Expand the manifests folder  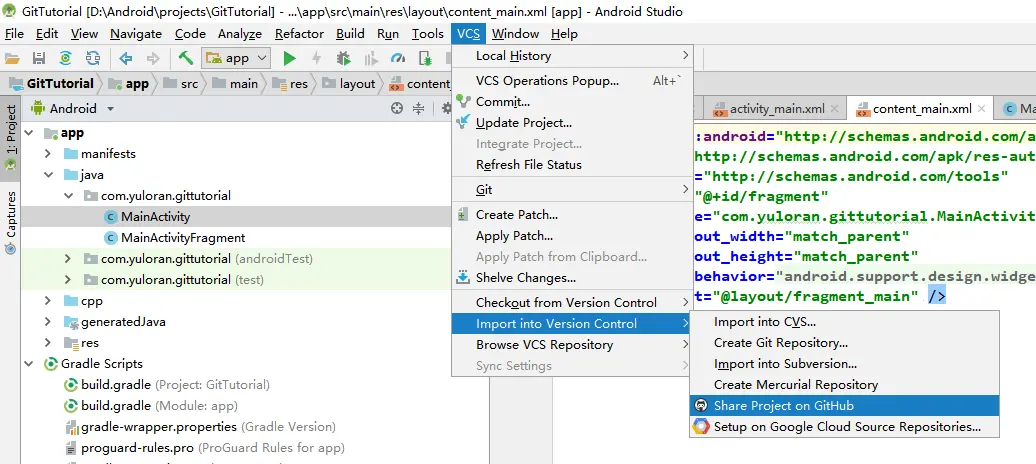click(48, 154)
